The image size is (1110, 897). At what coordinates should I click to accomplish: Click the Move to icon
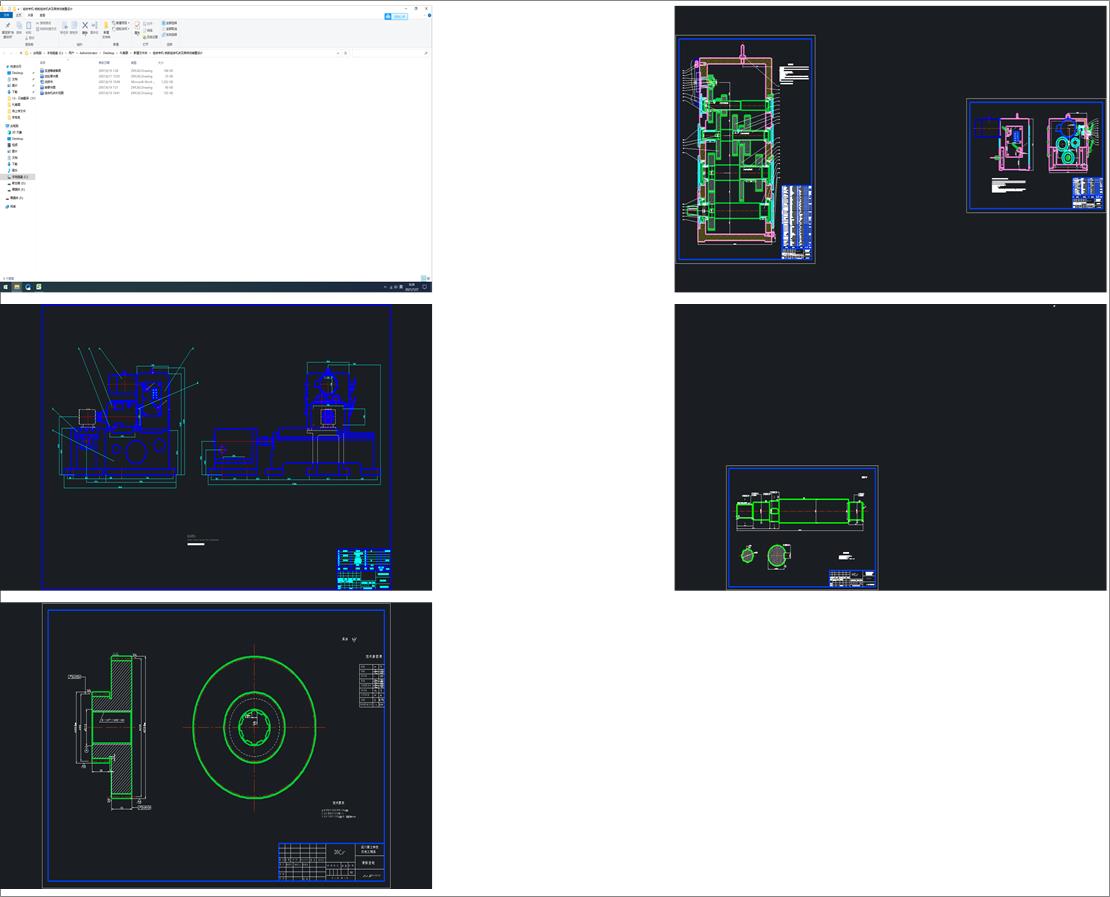64,28
